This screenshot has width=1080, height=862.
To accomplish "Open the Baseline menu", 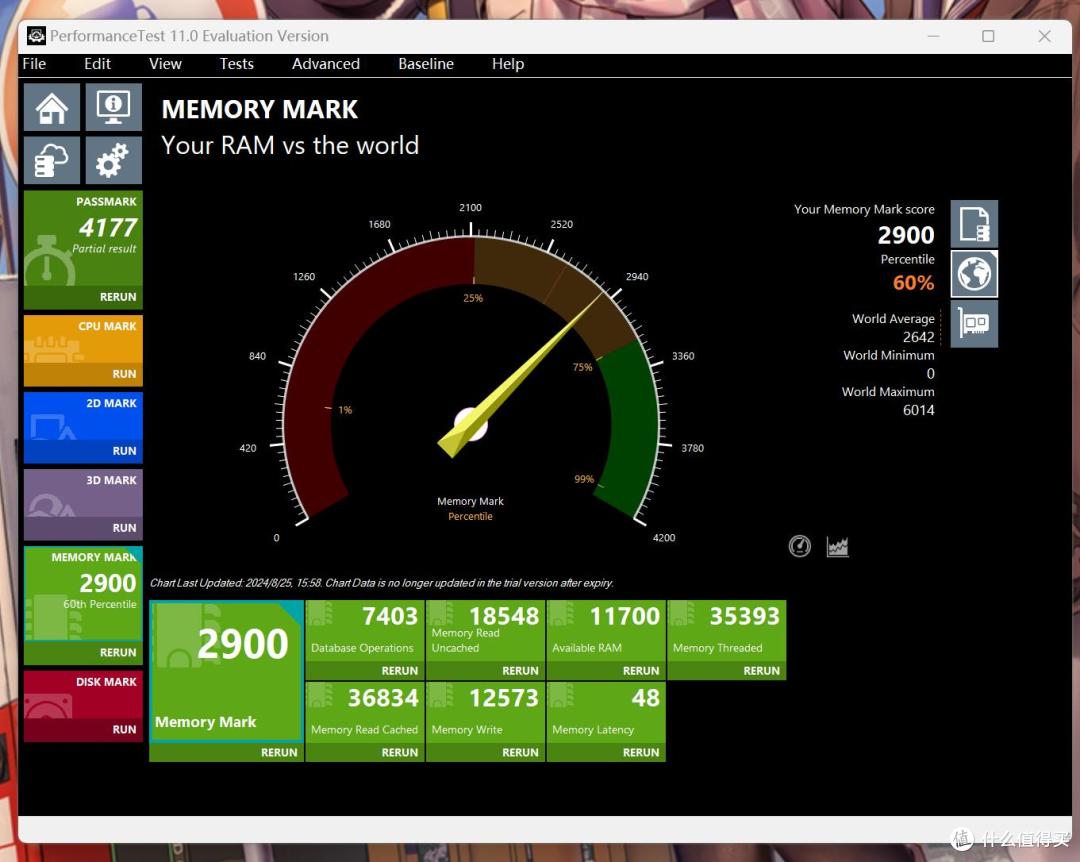I will pyautogui.click(x=426, y=64).
